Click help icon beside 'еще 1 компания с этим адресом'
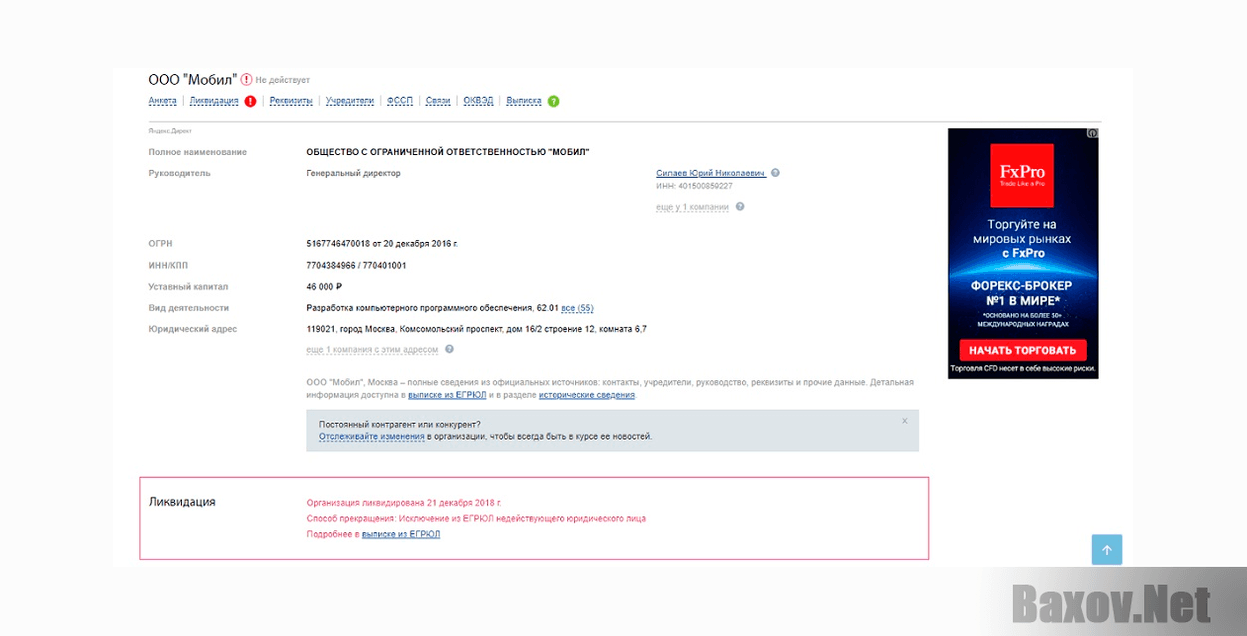This screenshot has width=1247, height=636. point(449,349)
